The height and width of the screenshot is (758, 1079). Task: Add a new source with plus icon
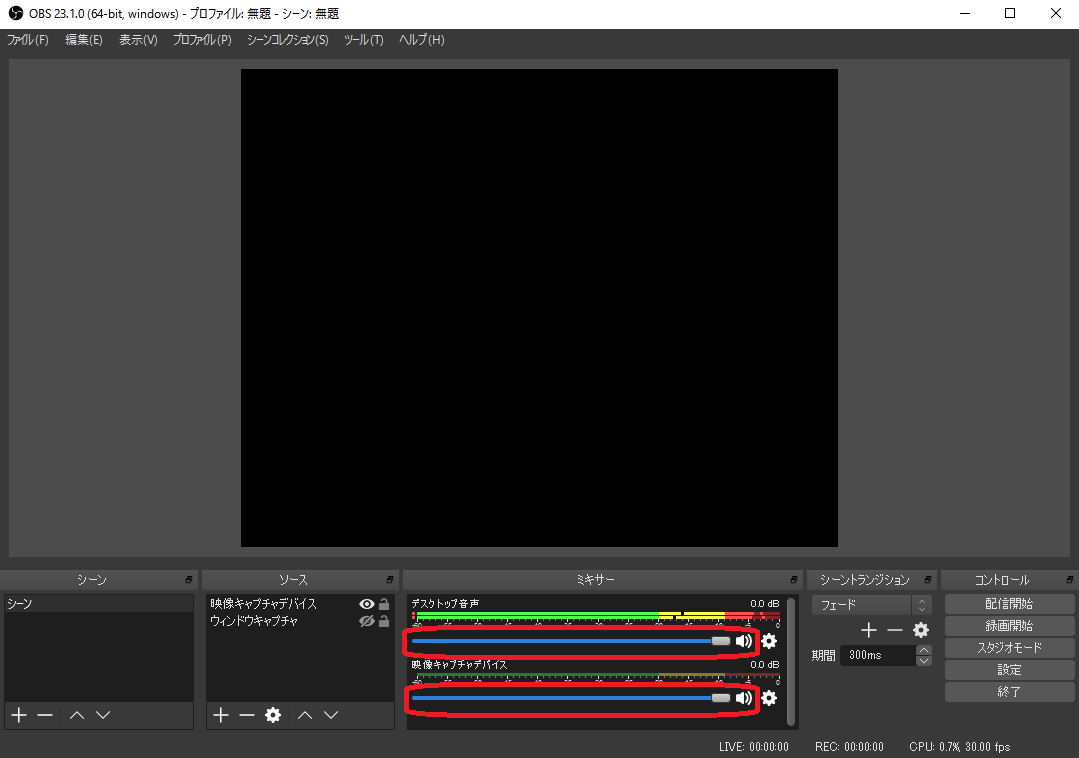pyautogui.click(x=221, y=715)
